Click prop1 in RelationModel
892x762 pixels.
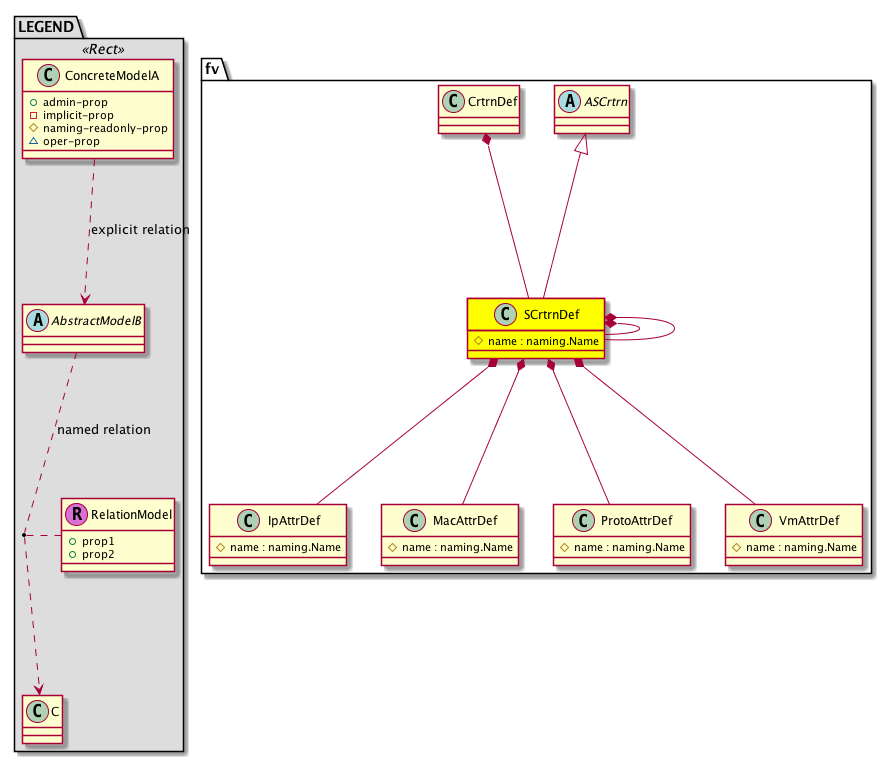point(98,540)
